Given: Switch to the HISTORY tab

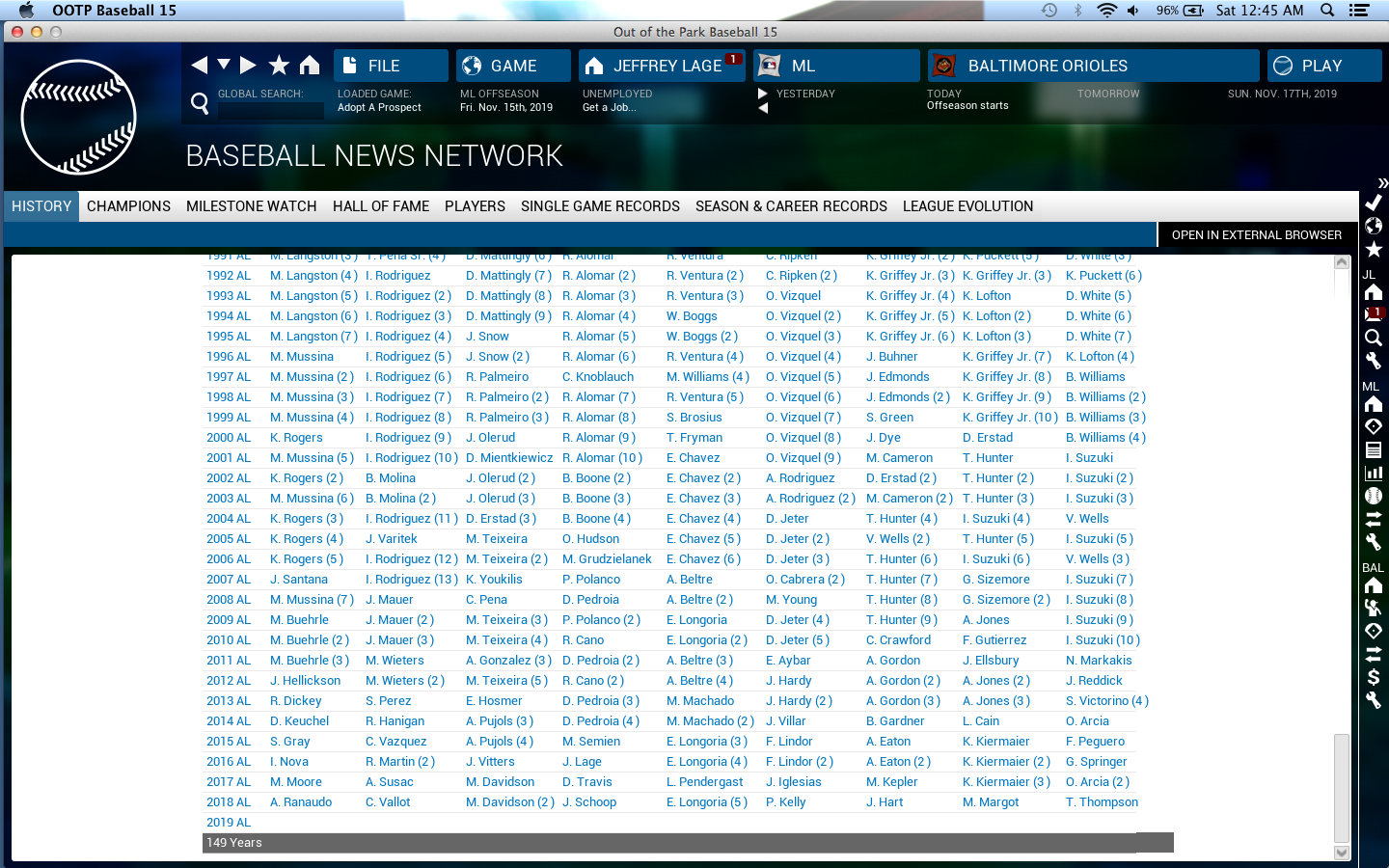Looking at the screenshot, I should point(41,206).
